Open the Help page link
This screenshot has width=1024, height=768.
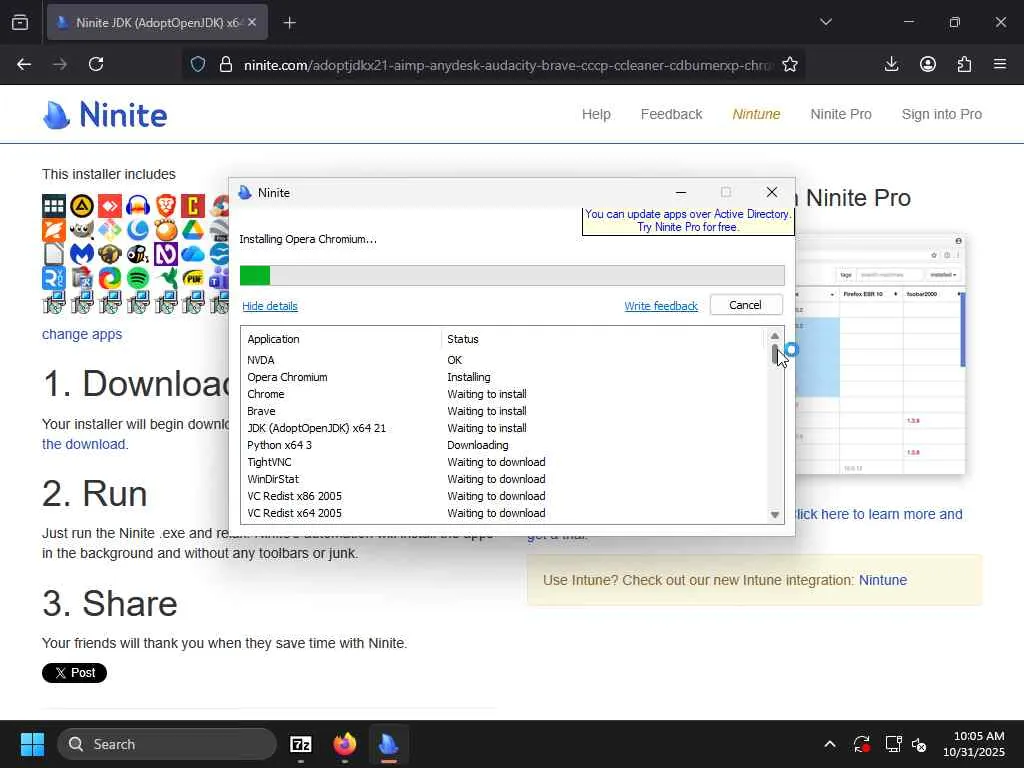596,114
